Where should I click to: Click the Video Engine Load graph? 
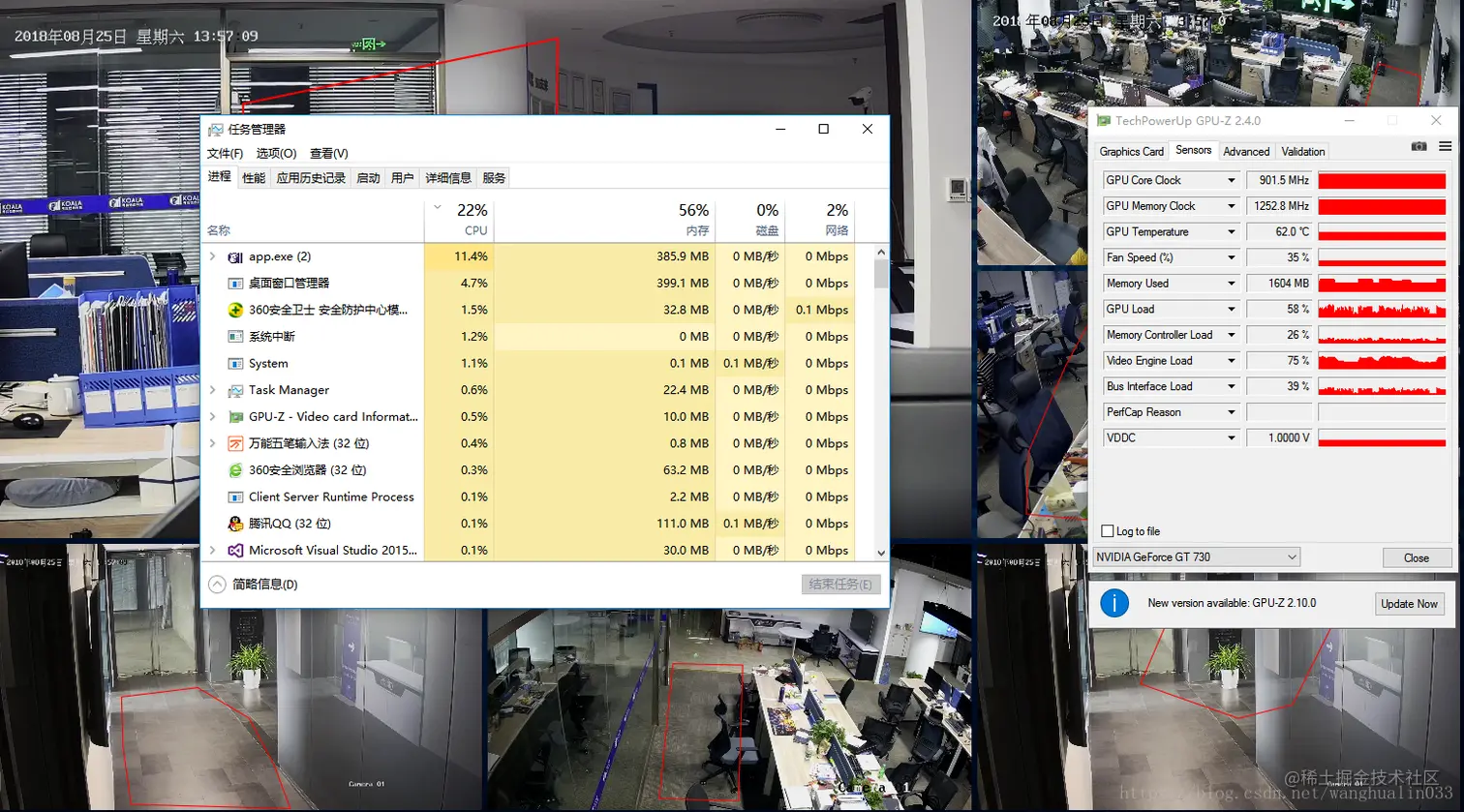tap(1382, 361)
